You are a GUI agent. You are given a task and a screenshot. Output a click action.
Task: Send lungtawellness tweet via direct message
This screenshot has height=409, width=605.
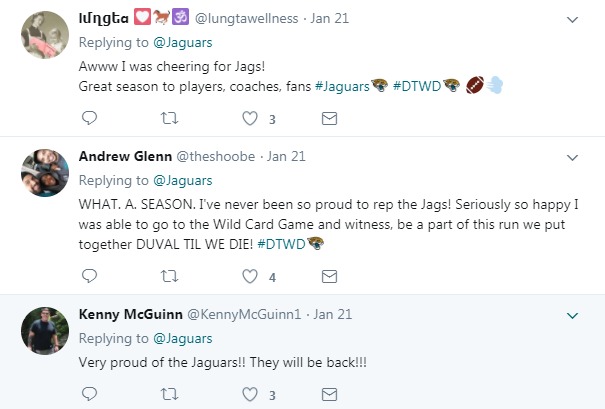[x=329, y=119]
